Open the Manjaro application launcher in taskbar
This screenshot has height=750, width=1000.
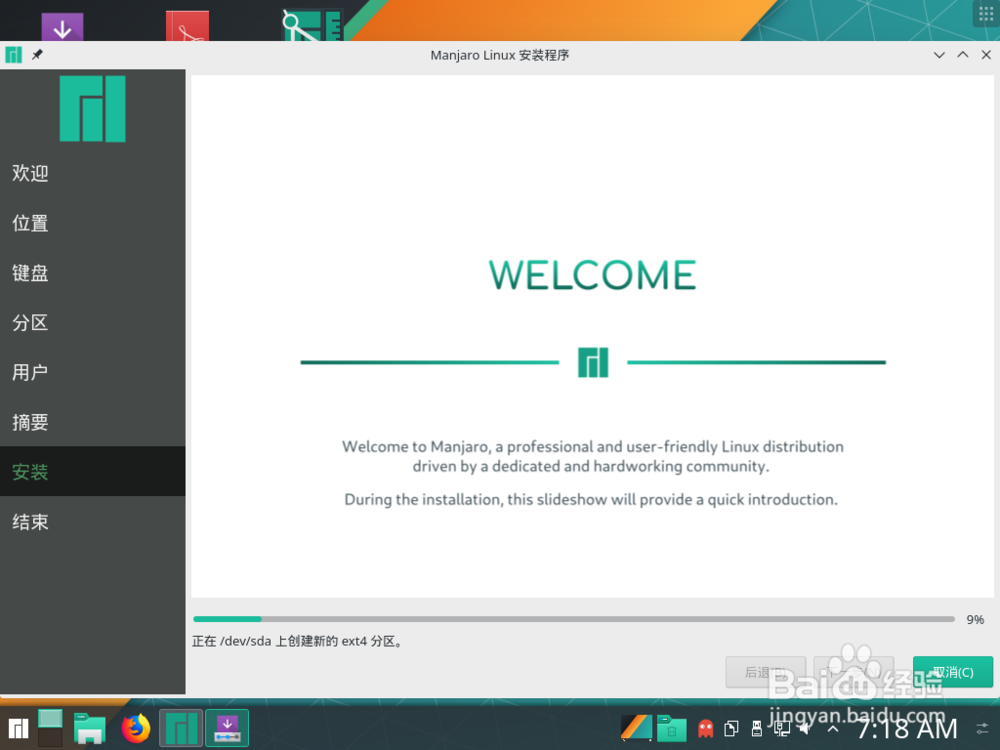18,728
